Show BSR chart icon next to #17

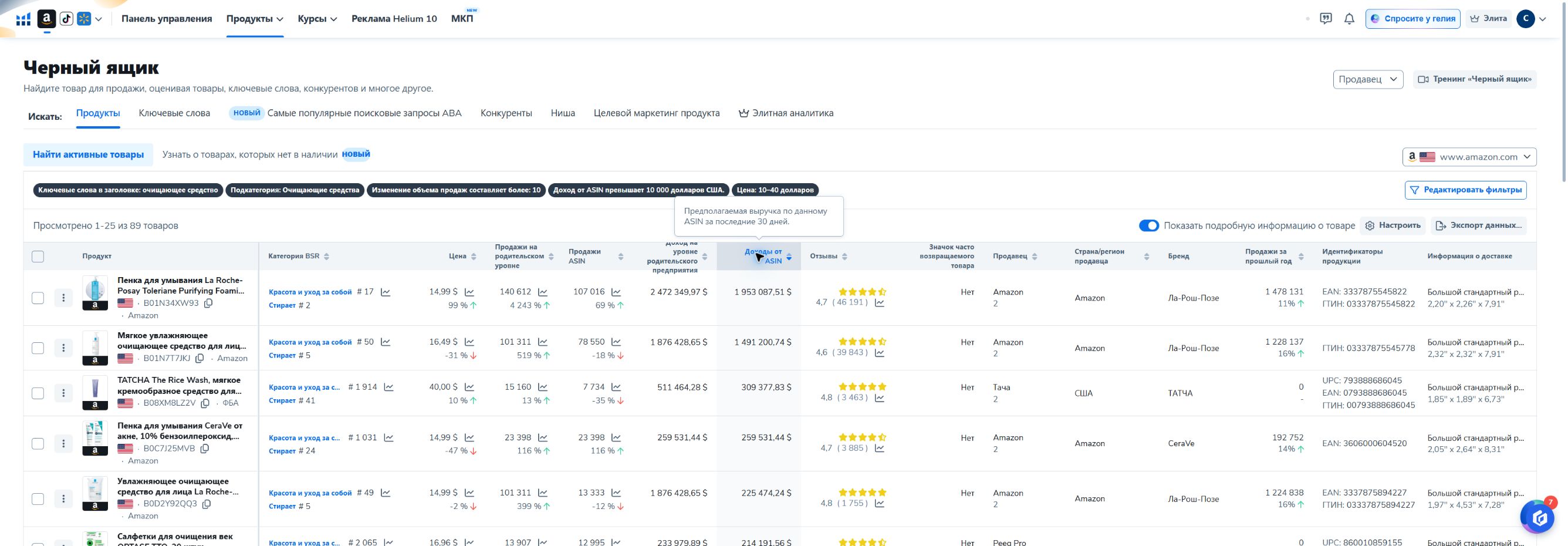tap(386, 292)
